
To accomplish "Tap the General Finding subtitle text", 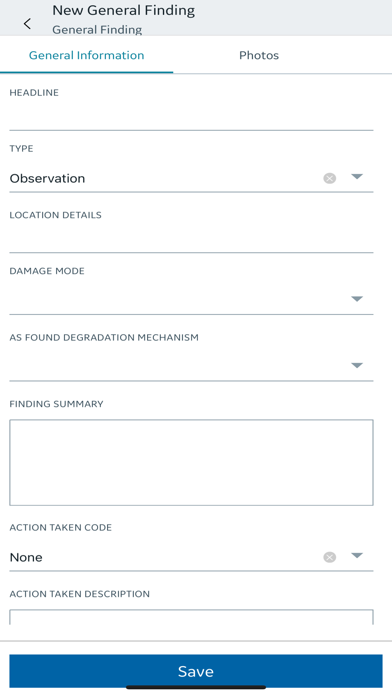I will 97,30.
